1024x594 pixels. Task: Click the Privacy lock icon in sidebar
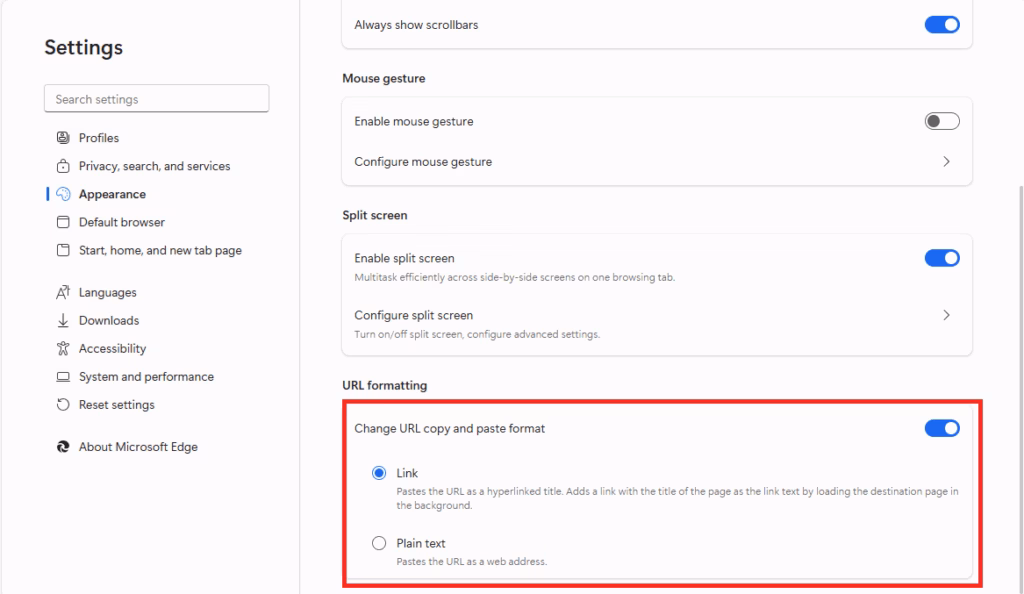(63, 166)
